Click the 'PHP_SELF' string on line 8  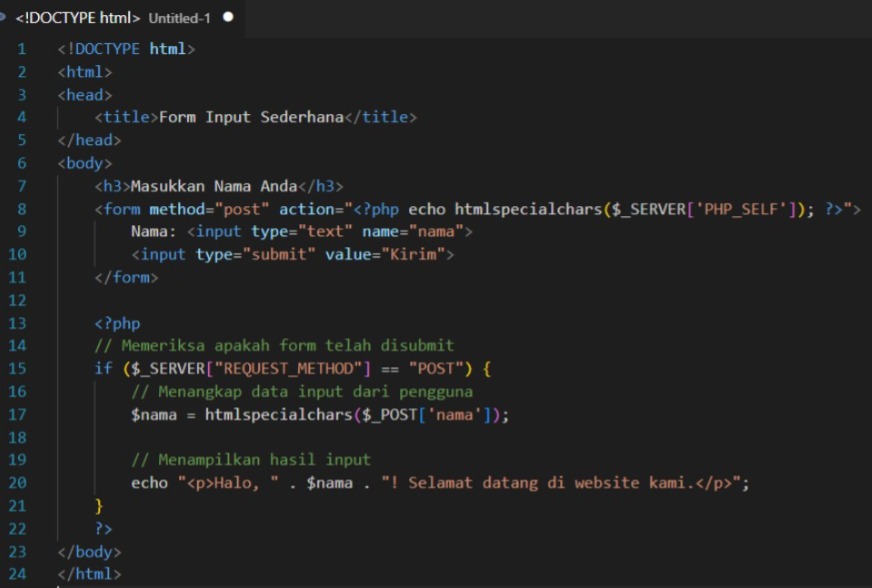tap(741, 209)
